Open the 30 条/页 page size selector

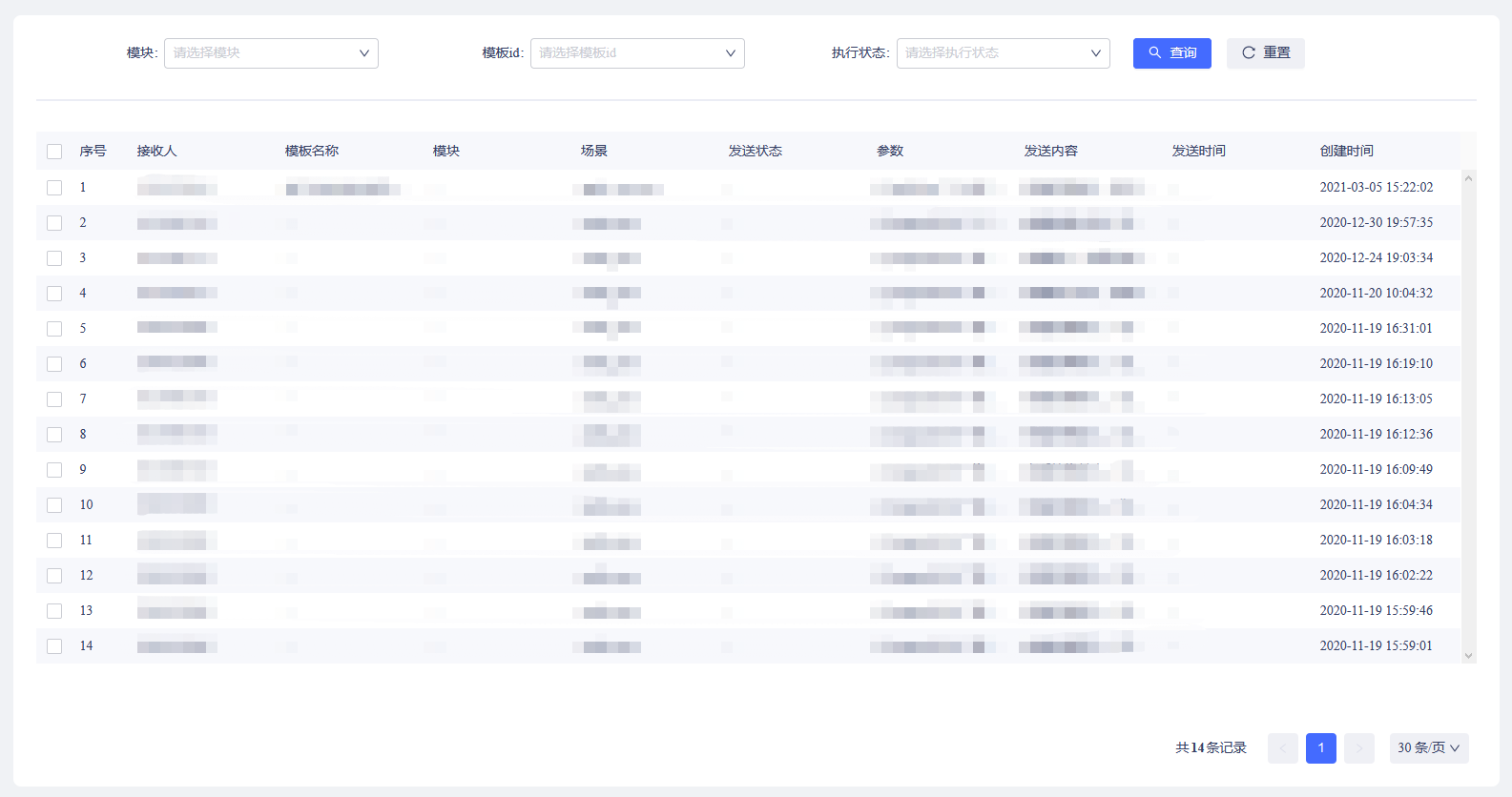[x=1429, y=748]
